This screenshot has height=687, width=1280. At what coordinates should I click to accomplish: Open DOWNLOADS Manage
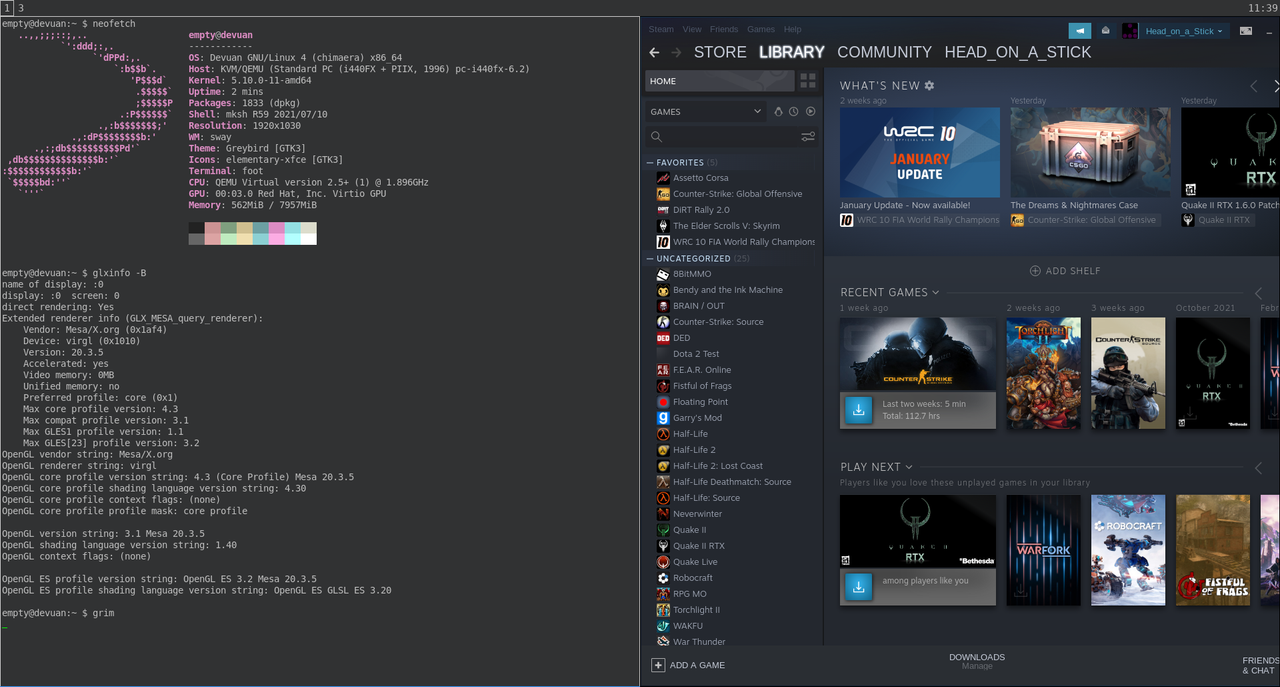coord(977,661)
